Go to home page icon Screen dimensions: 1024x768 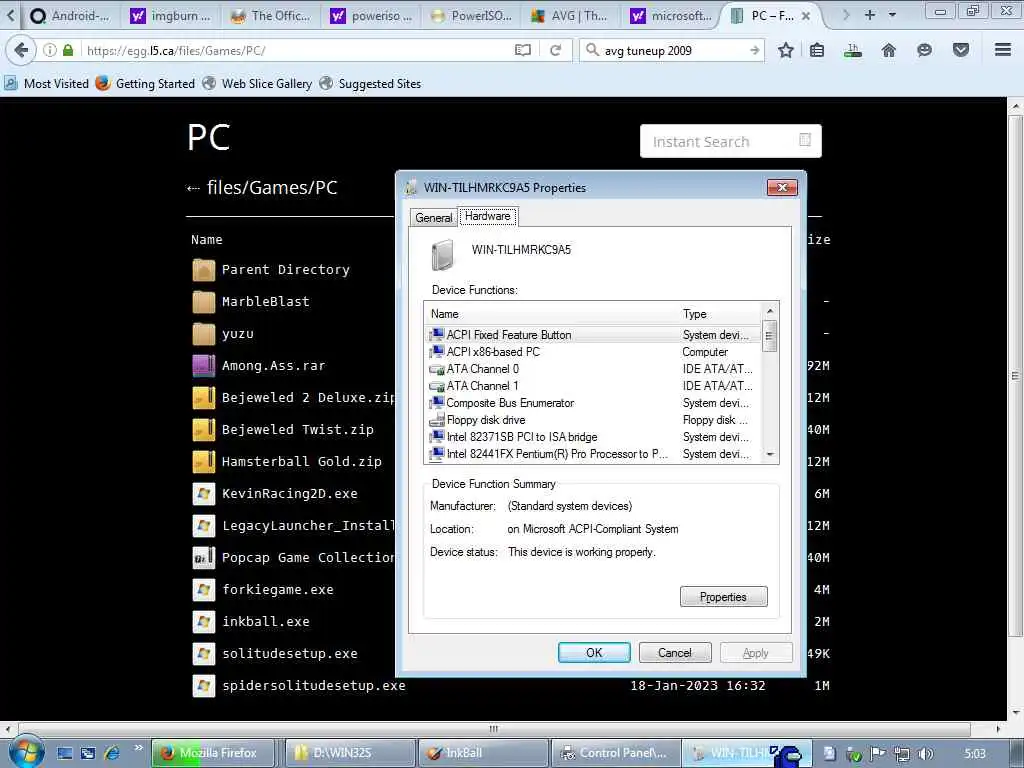[x=888, y=50]
